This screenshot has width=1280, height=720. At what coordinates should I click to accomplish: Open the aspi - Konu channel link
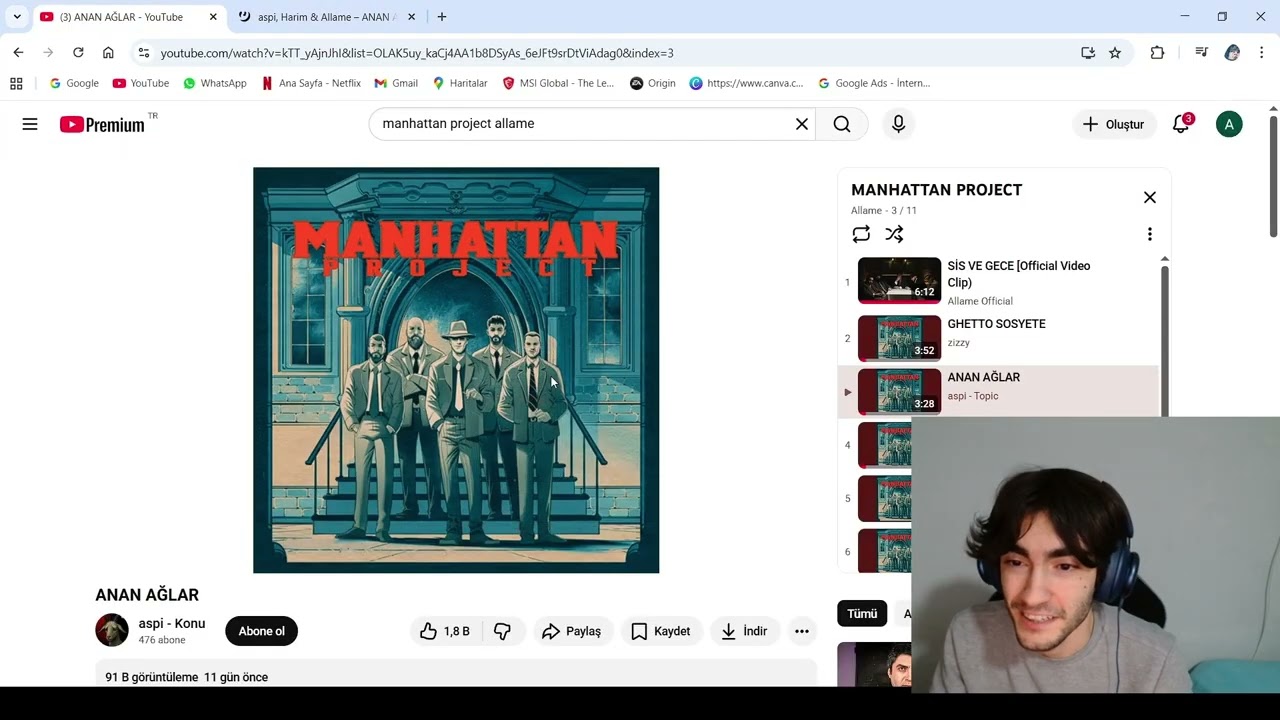tap(172, 623)
